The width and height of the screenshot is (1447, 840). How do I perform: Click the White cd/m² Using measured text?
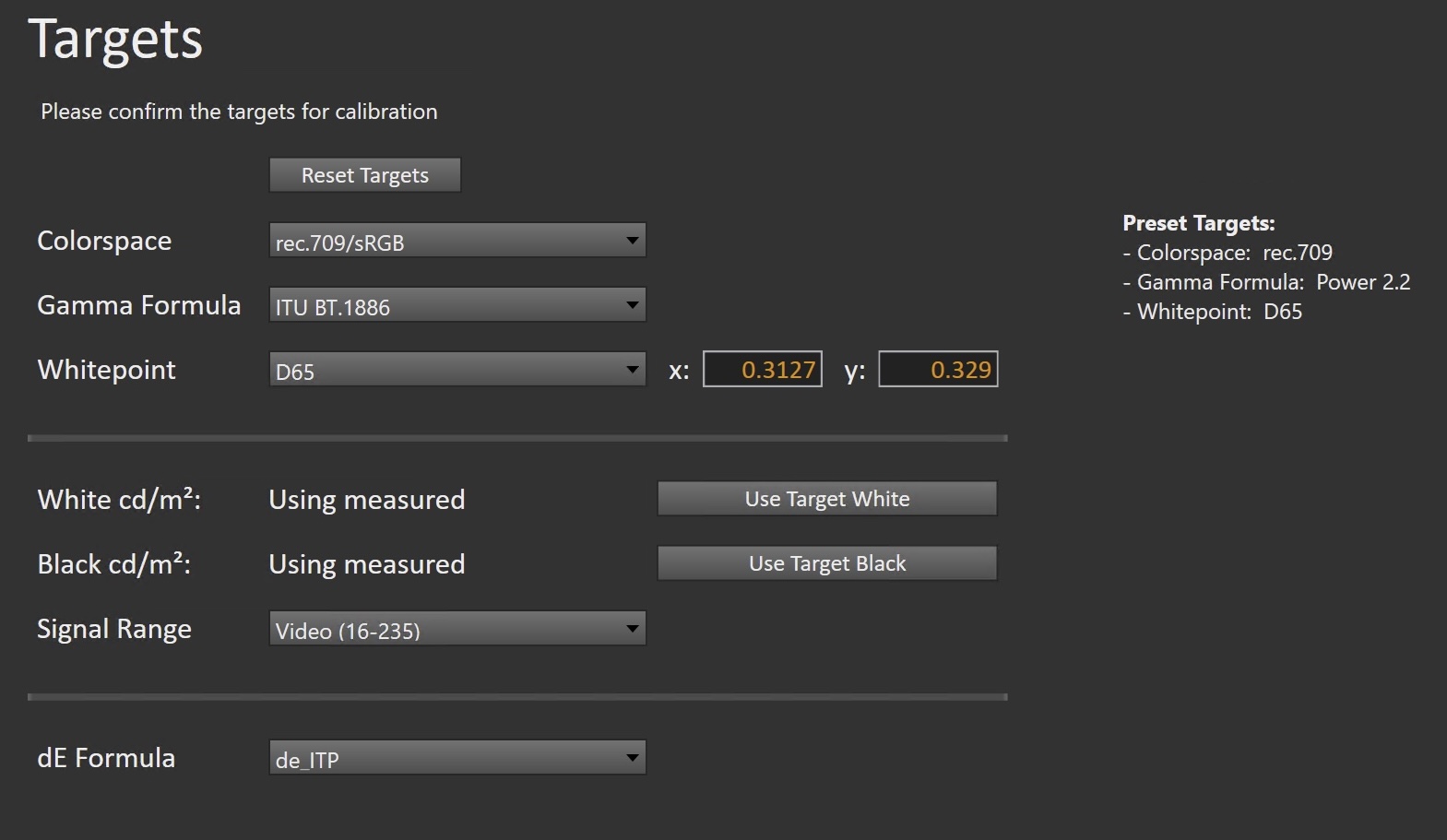pyautogui.click(x=366, y=500)
